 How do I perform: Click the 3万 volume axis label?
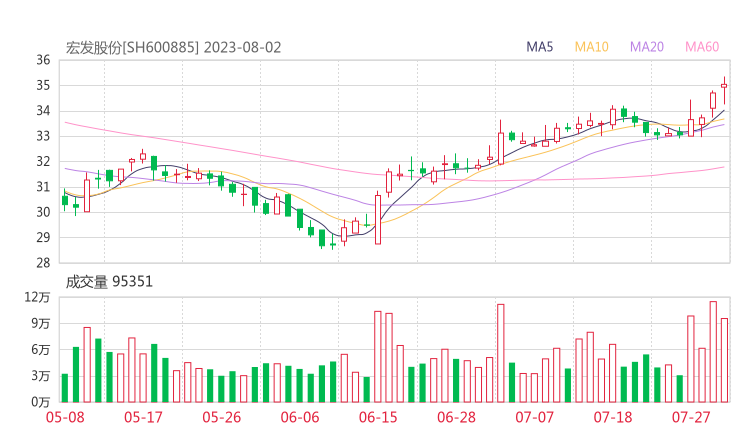pyautogui.click(x=41, y=376)
